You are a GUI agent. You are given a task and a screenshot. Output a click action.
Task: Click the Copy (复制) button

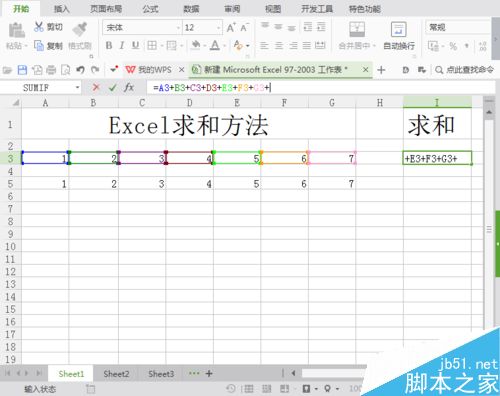[48, 45]
